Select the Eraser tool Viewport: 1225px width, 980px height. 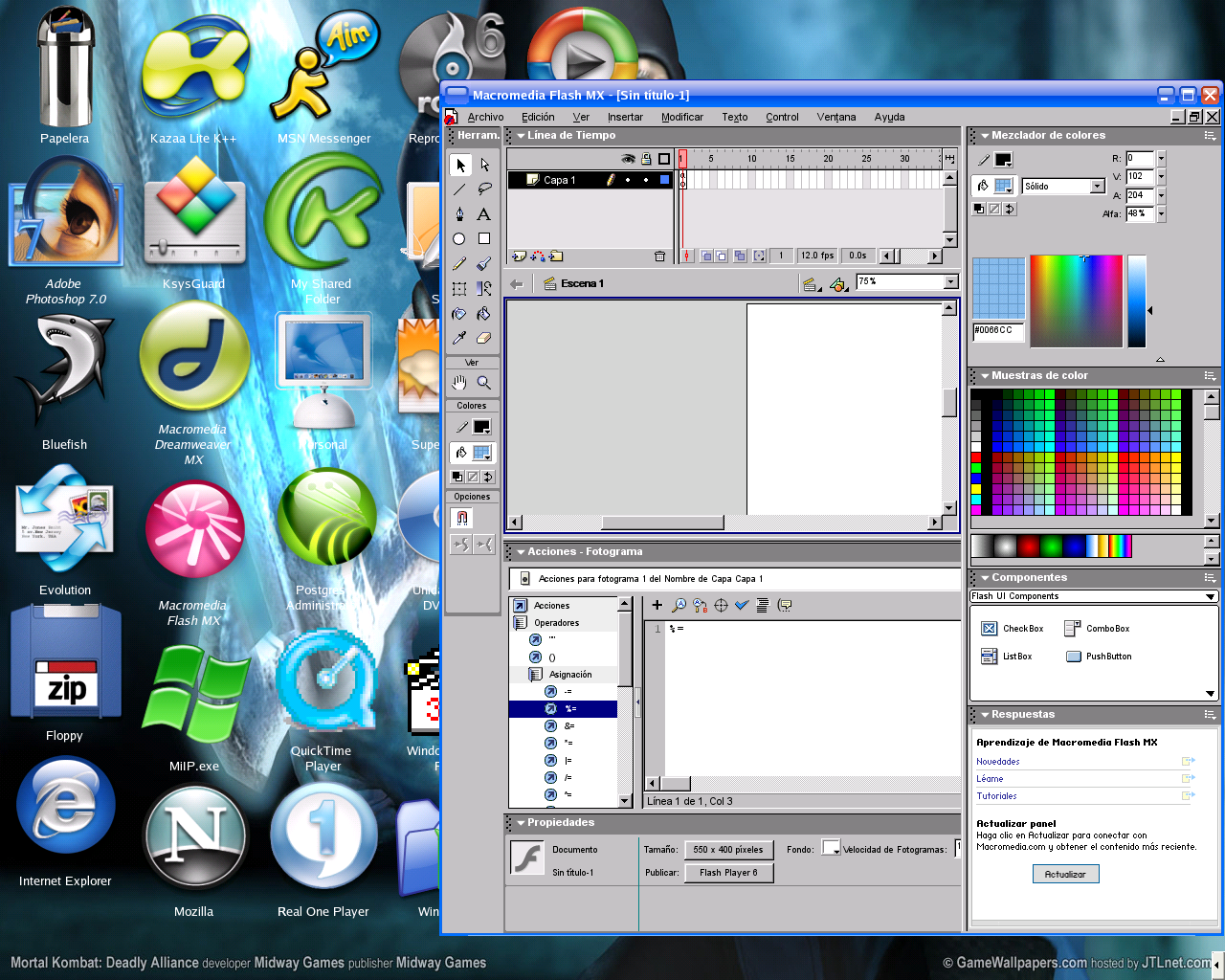point(484,338)
